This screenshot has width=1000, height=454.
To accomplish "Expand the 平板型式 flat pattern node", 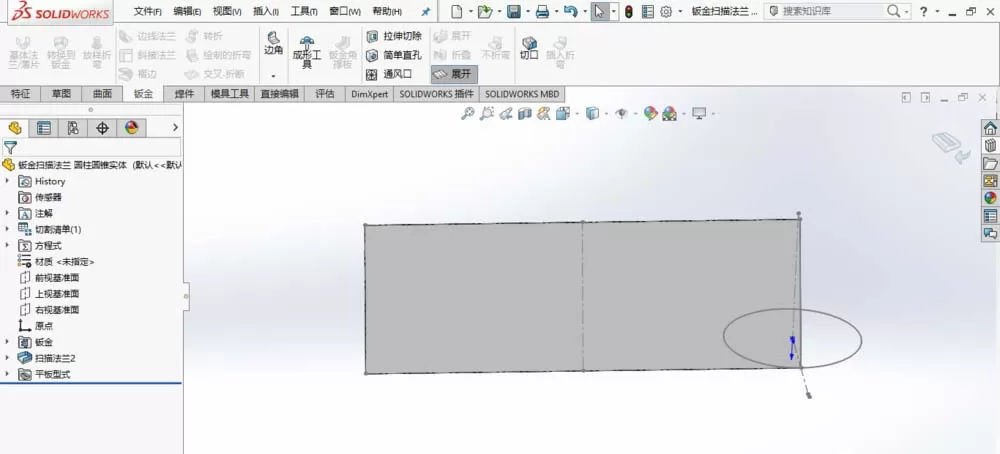I will click(x=8, y=374).
